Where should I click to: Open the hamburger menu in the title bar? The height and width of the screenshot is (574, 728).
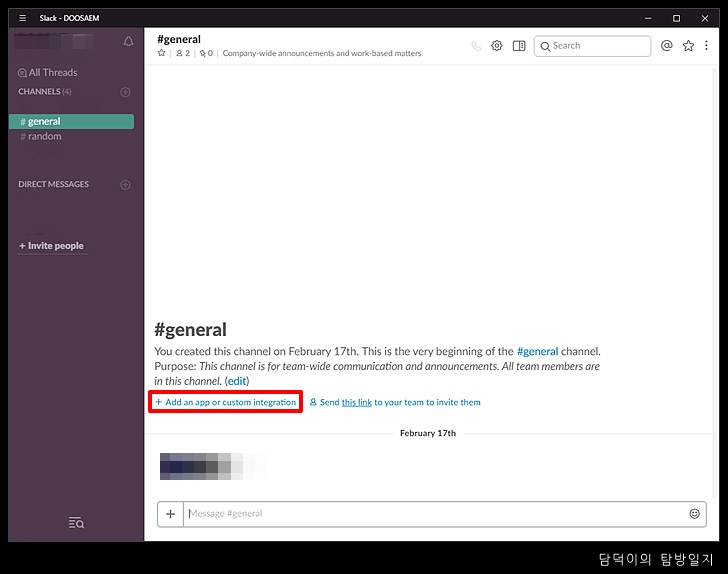pyautogui.click(x=22, y=18)
